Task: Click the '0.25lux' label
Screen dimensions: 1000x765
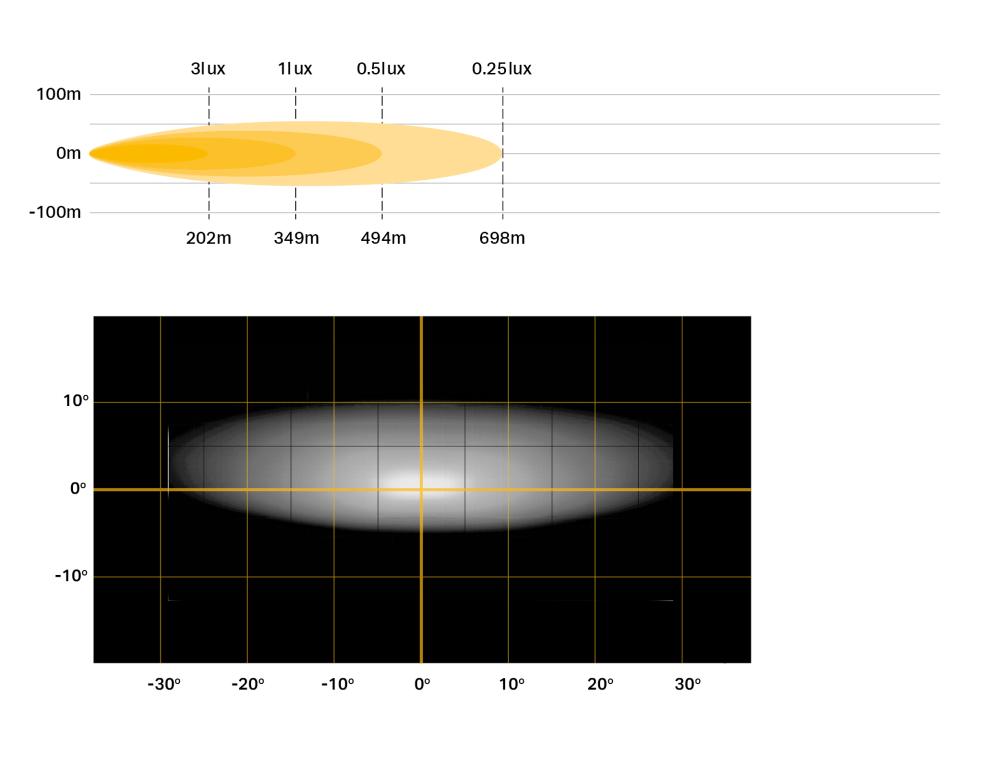Action: pos(501,68)
